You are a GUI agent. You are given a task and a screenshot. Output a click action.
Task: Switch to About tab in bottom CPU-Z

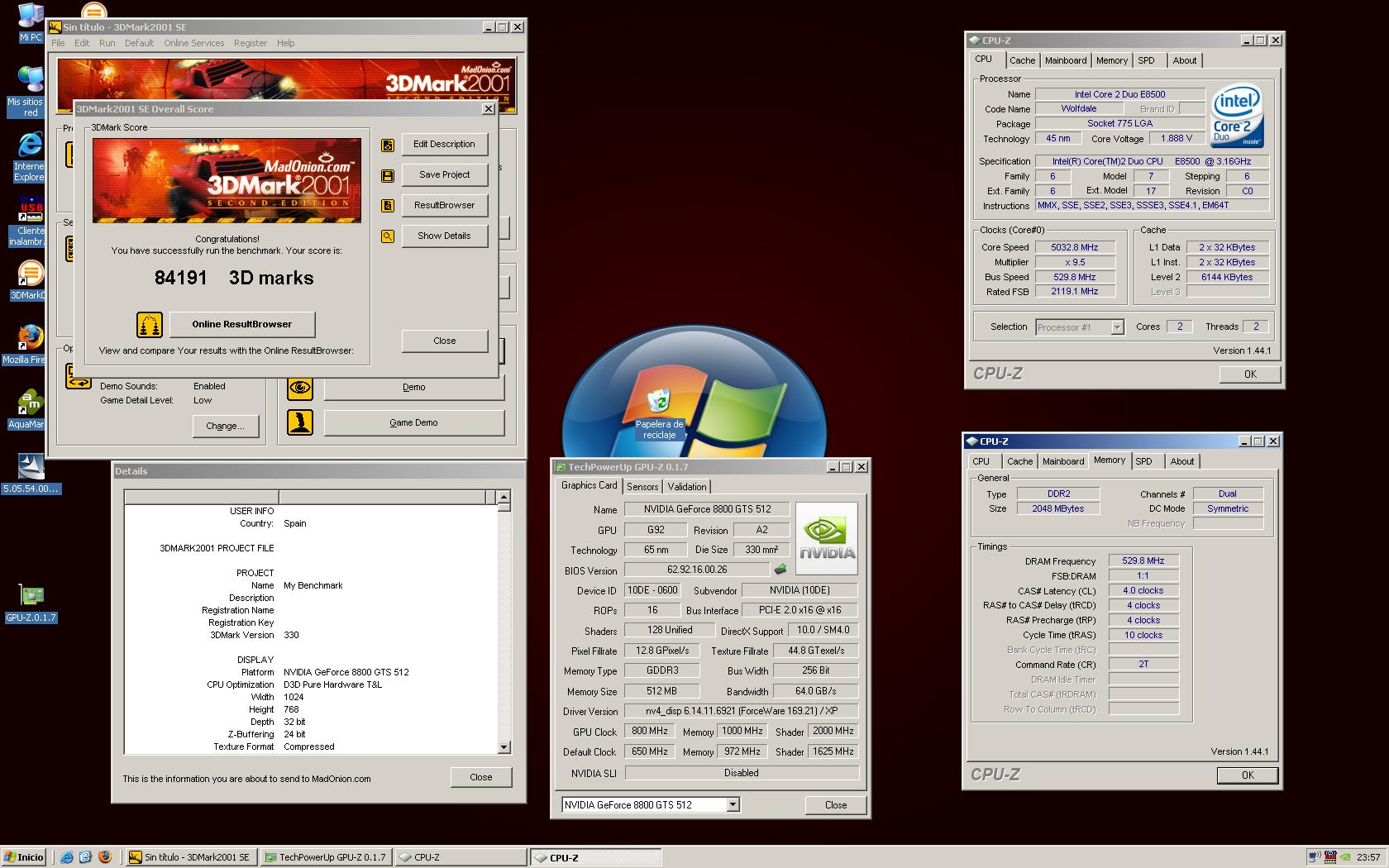click(x=1181, y=461)
